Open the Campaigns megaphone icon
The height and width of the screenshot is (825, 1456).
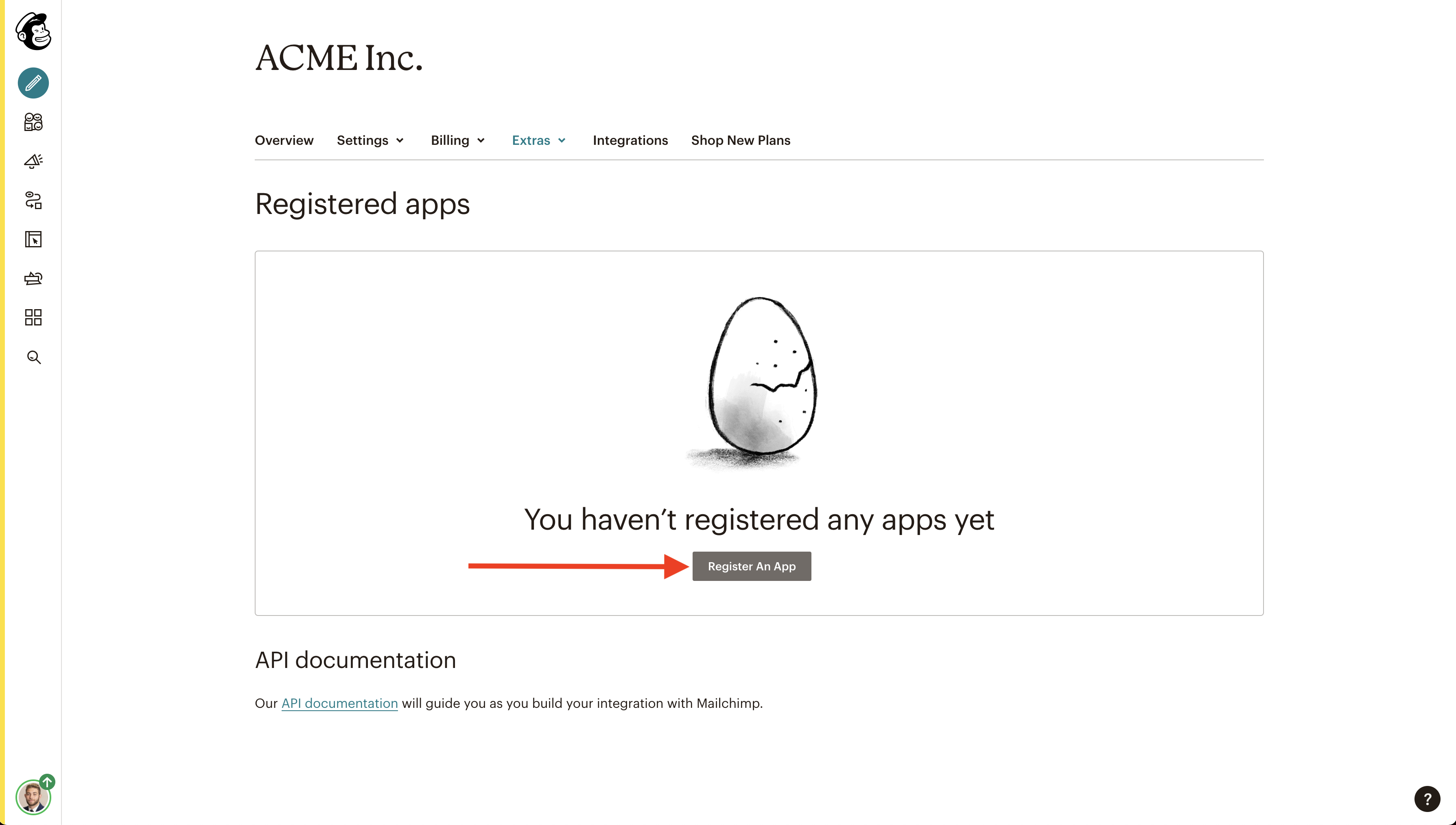click(33, 162)
